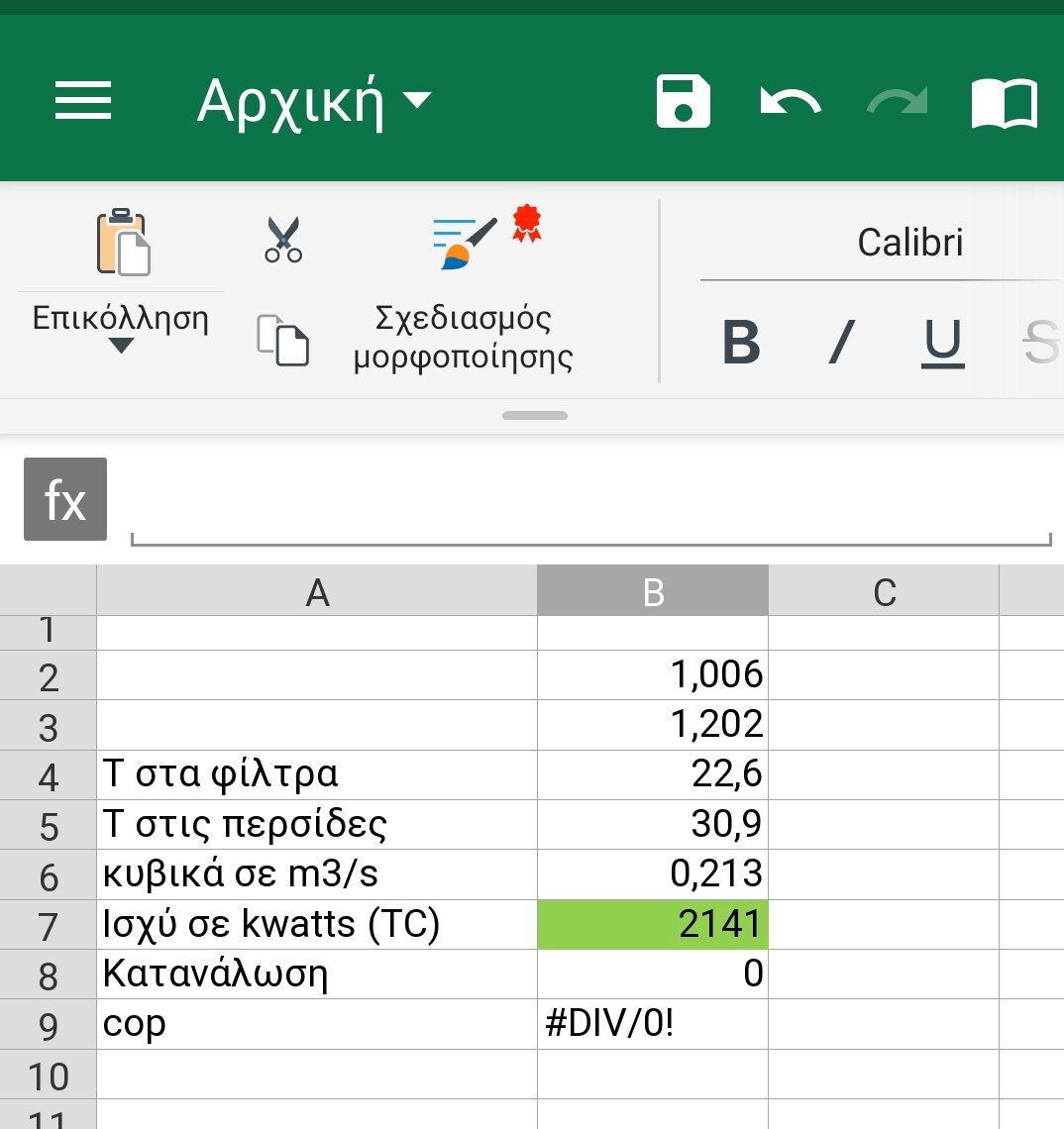Click the fx insert function button
The width and height of the screenshot is (1064, 1129).
[x=65, y=499]
